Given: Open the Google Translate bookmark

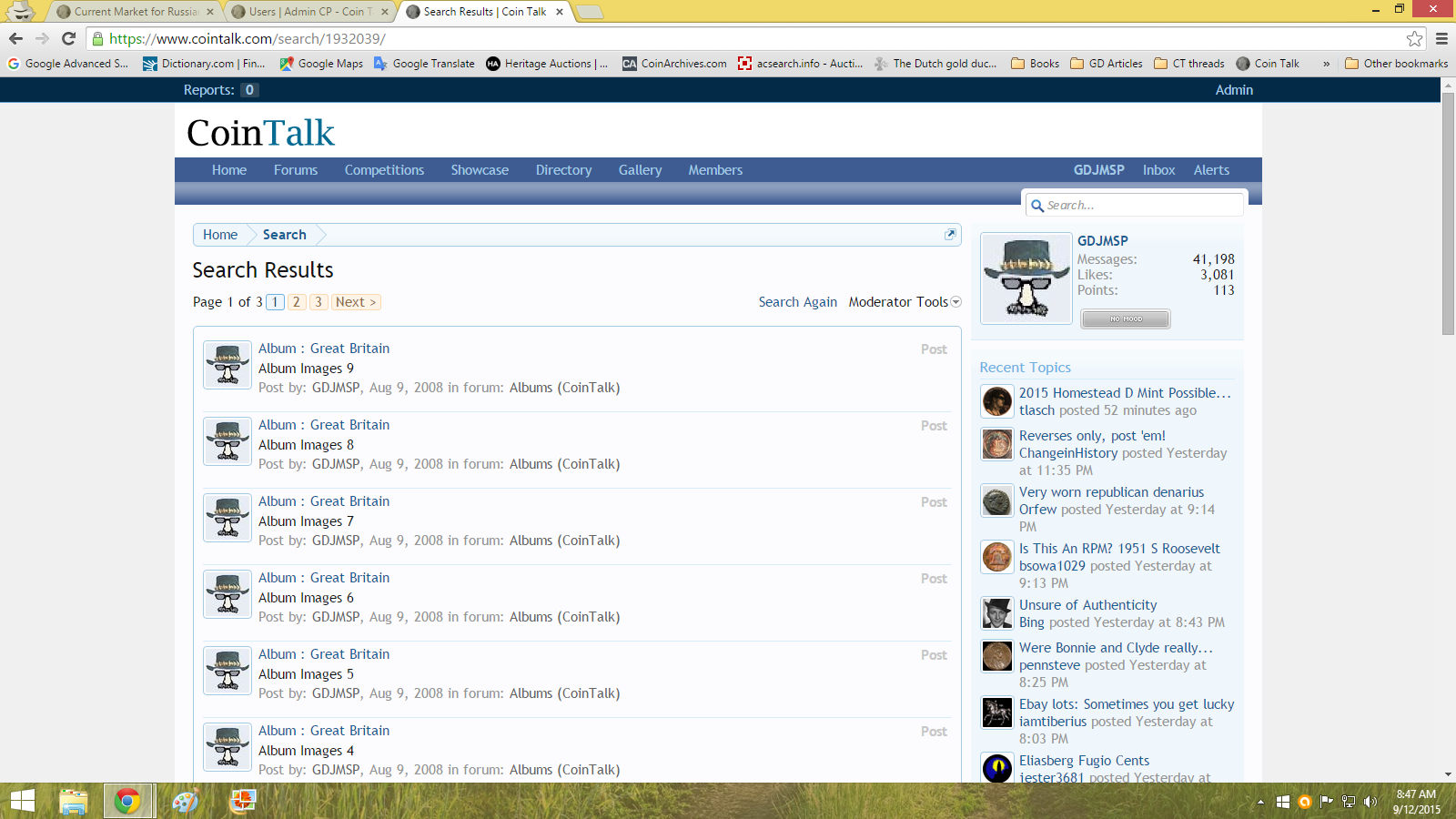Looking at the screenshot, I should [425, 64].
